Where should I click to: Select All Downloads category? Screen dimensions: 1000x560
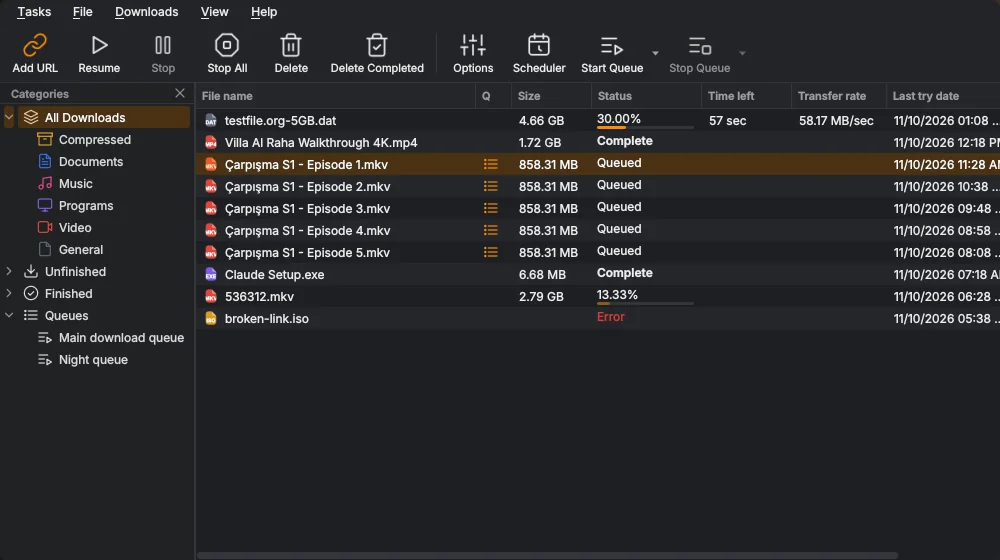(x=104, y=117)
